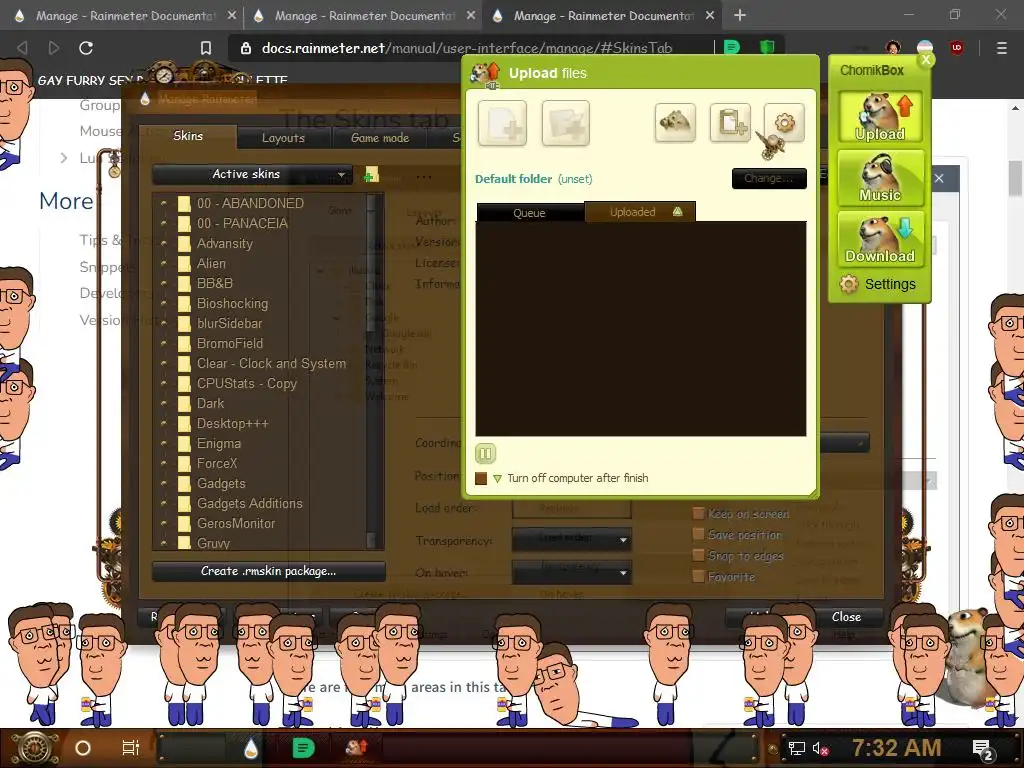Click the add file icon in Upload window
Image resolution: width=1024 pixels, height=768 pixels.
point(502,123)
